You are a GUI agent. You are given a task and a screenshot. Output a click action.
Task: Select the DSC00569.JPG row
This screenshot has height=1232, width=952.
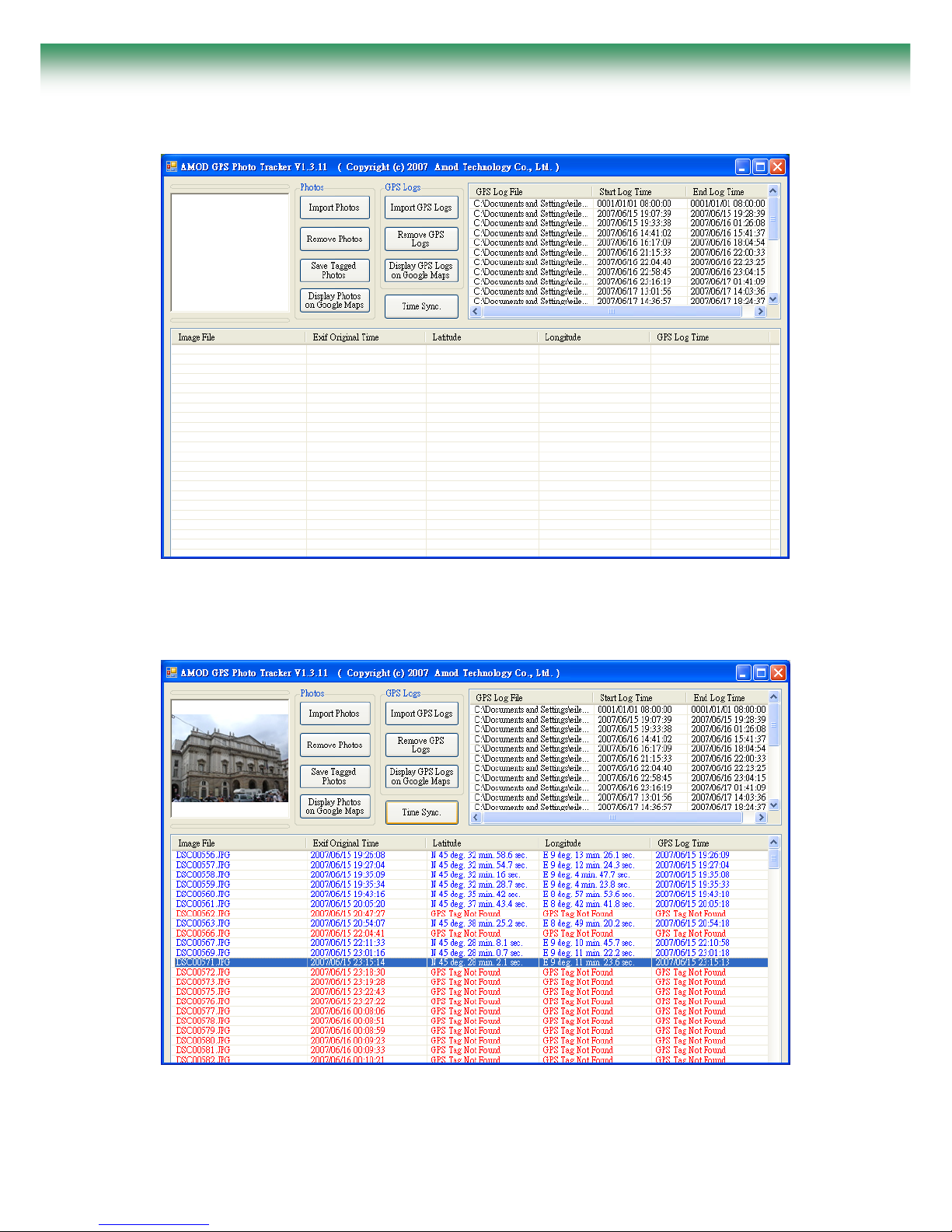click(x=470, y=953)
